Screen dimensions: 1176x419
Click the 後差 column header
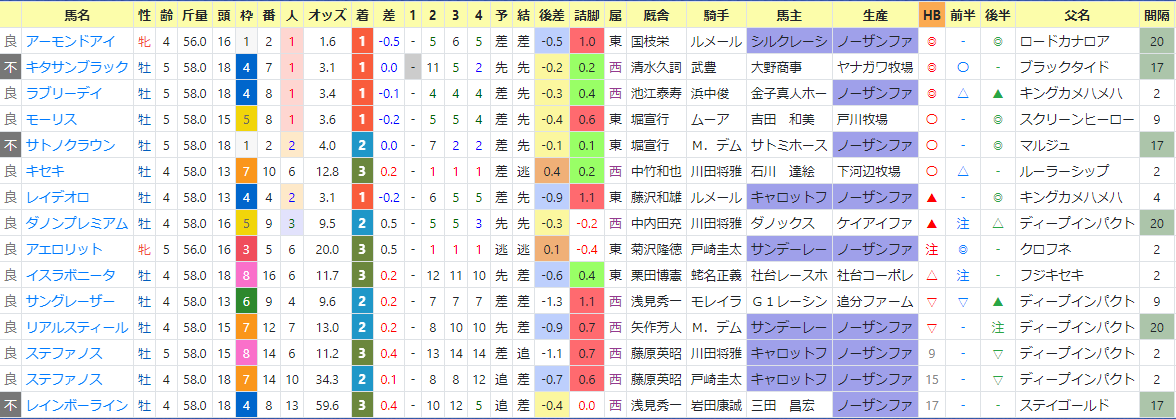pos(552,15)
